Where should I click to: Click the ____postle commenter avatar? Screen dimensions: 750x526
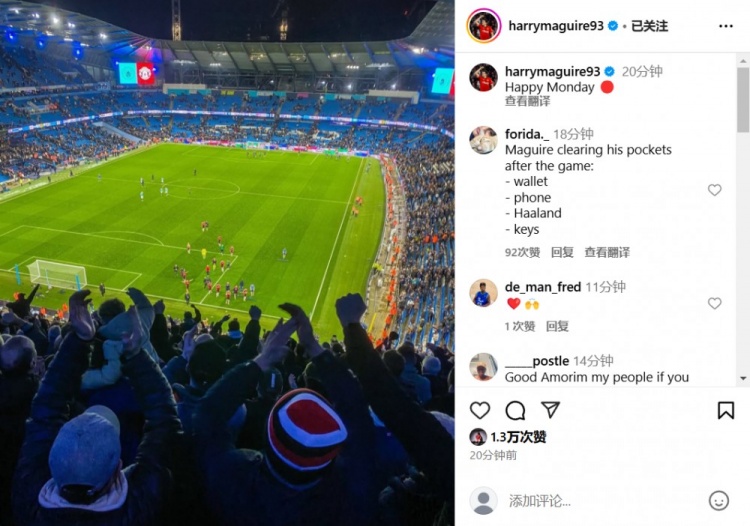pyautogui.click(x=483, y=367)
